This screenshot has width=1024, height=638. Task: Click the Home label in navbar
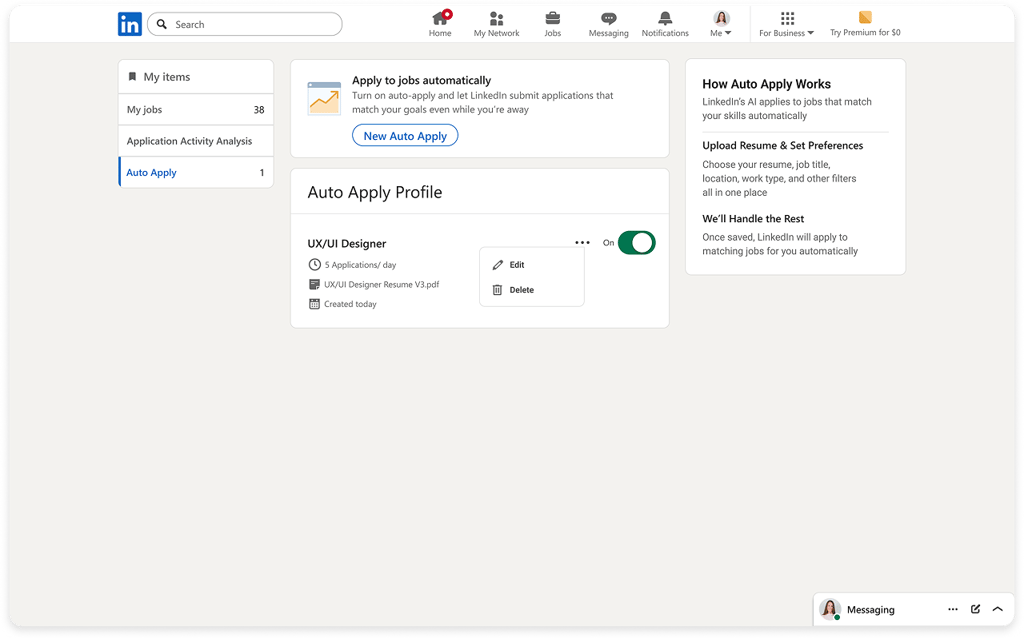440,33
